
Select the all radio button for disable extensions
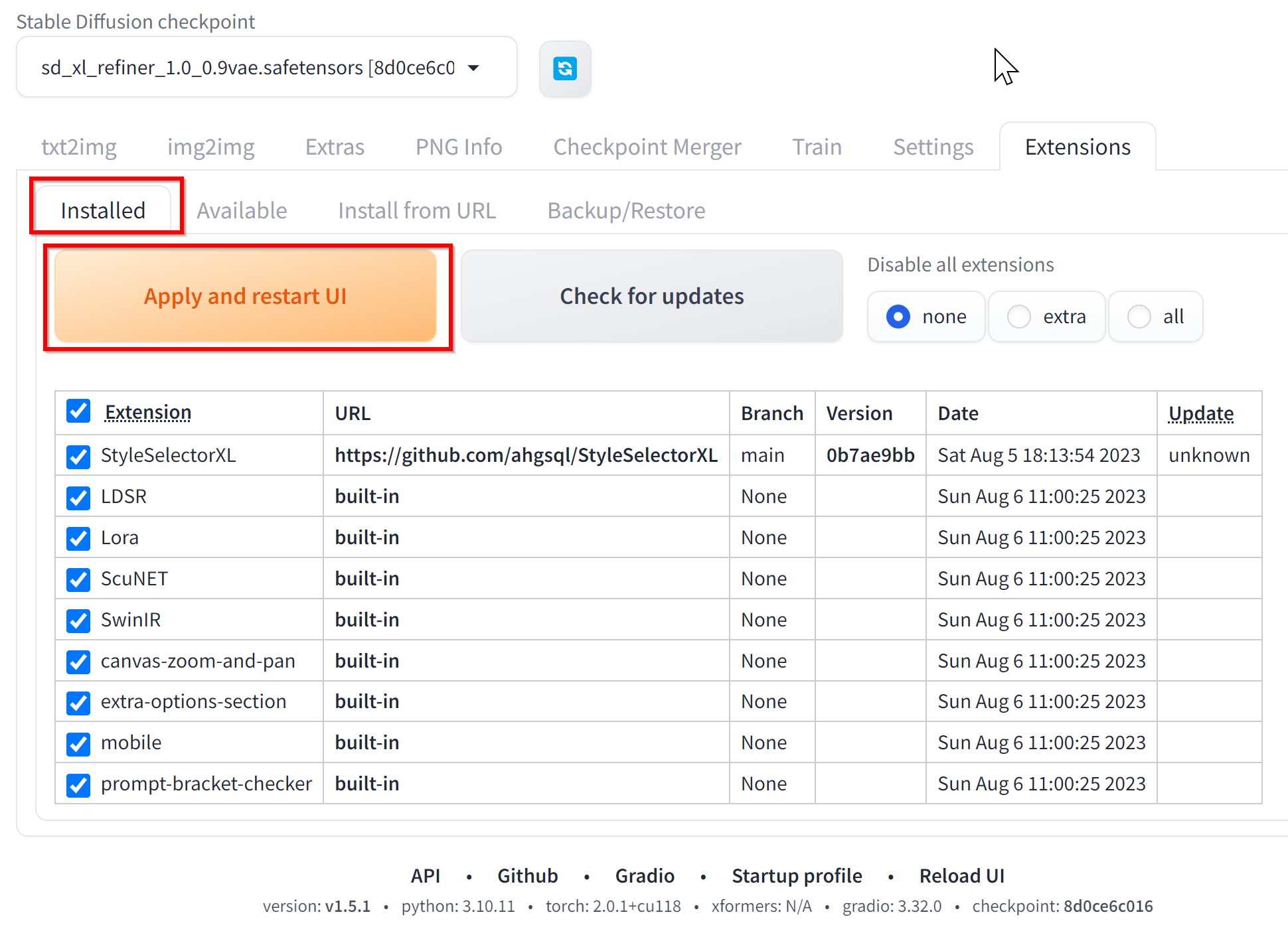click(1139, 317)
